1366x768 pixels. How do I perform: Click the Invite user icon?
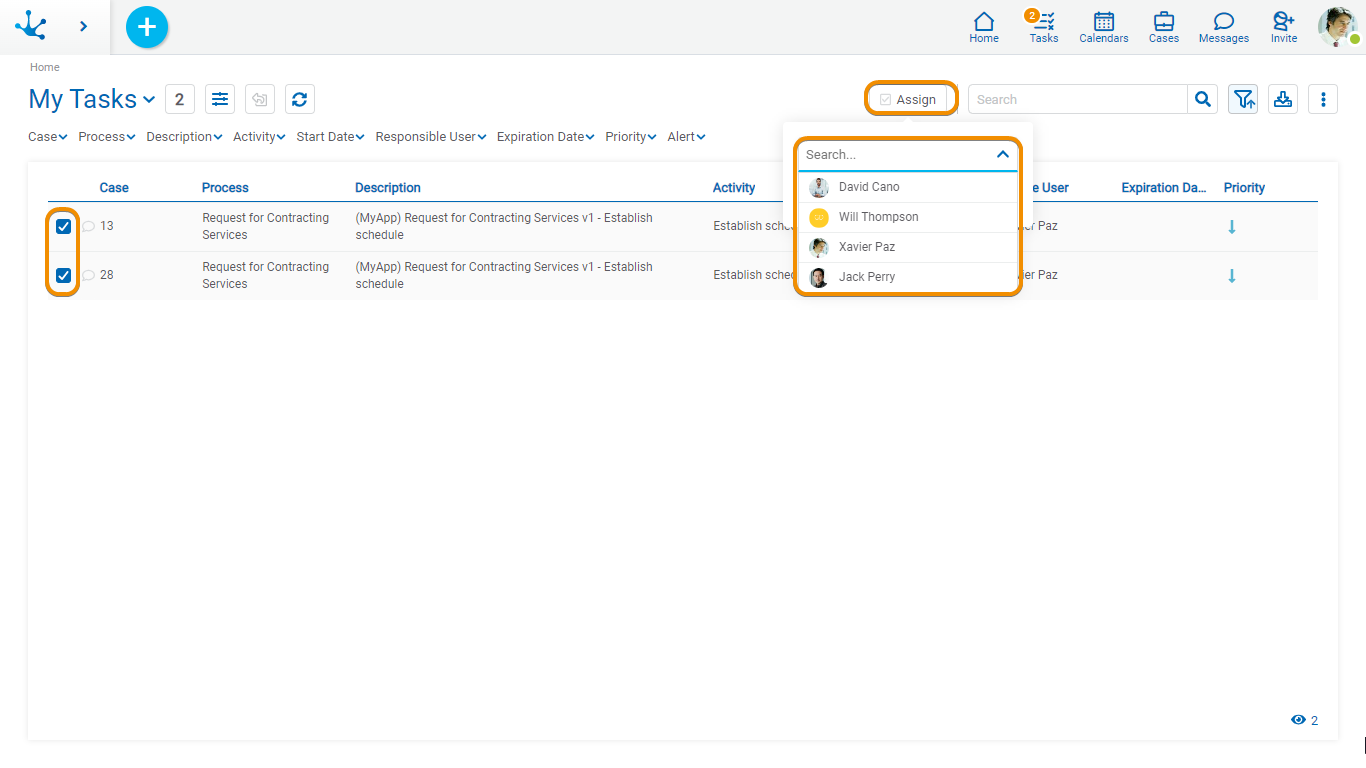click(1283, 27)
